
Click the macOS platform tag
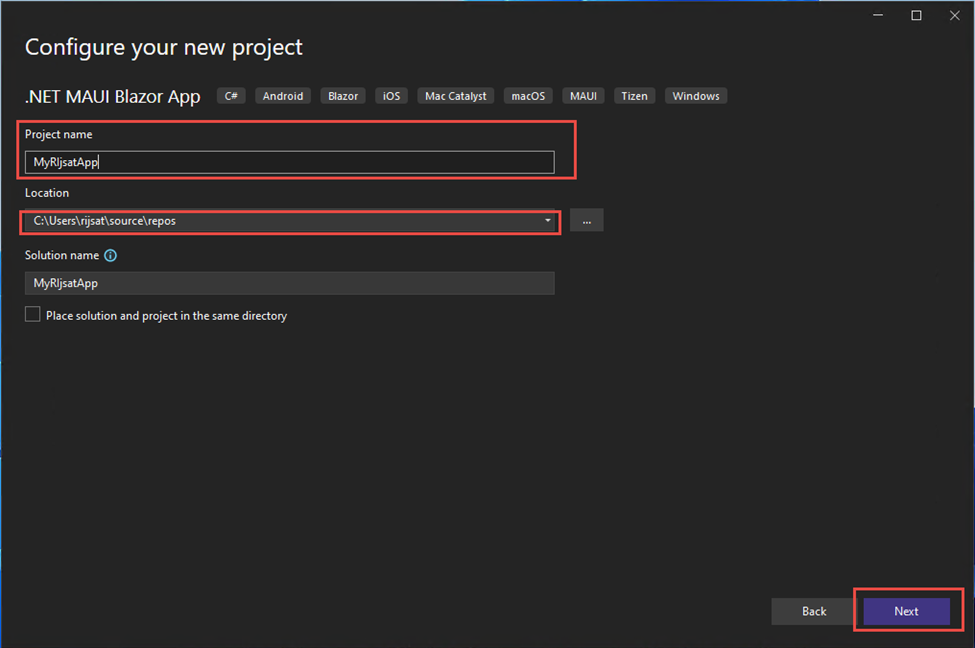click(x=527, y=95)
